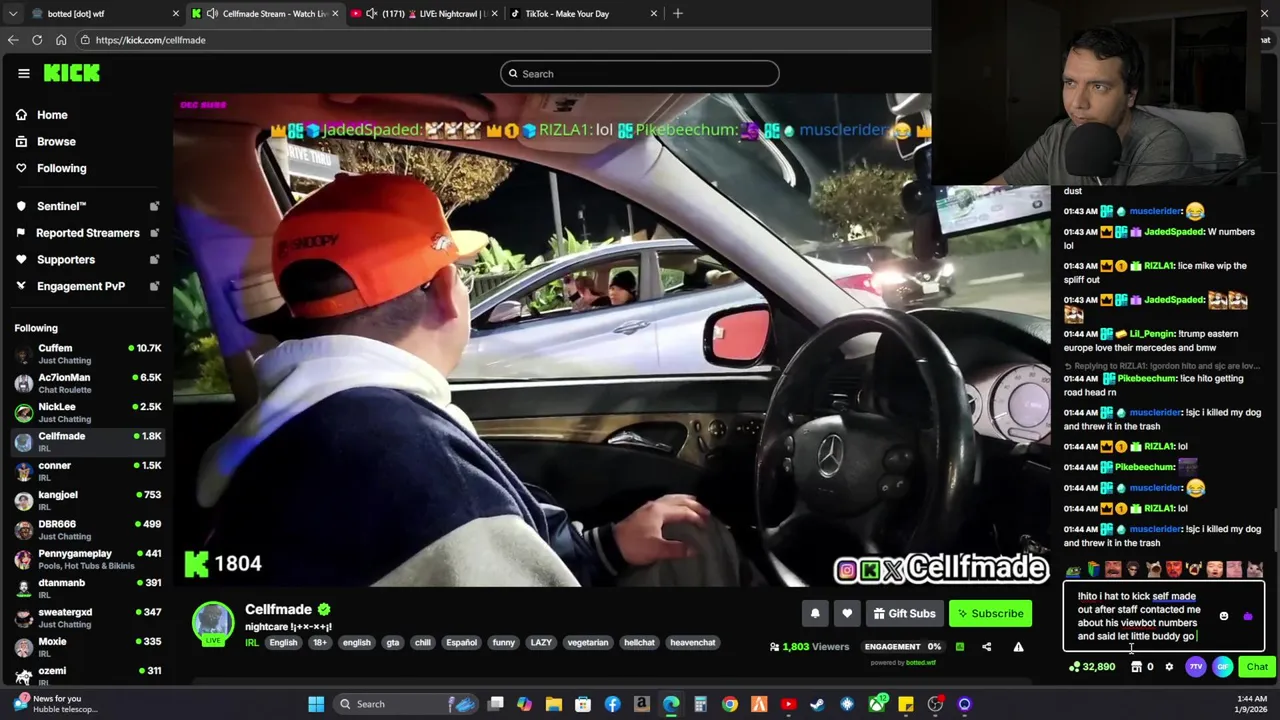
Task: Open Sticky Notes from the taskbar
Action: click(x=905, y=704)
